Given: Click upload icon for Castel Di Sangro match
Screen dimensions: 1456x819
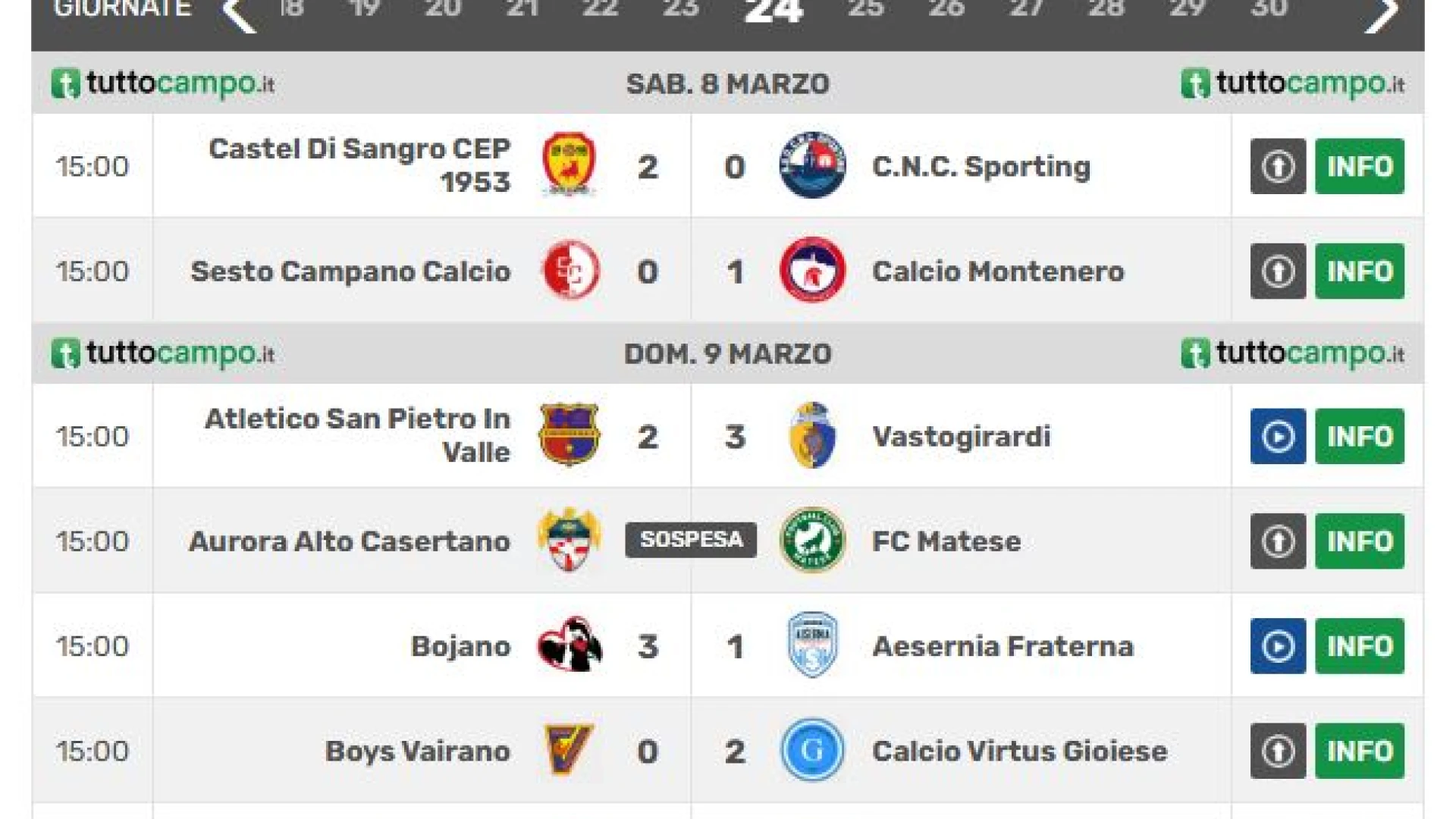Looking at the screenshot, I should coord(1278,166).
